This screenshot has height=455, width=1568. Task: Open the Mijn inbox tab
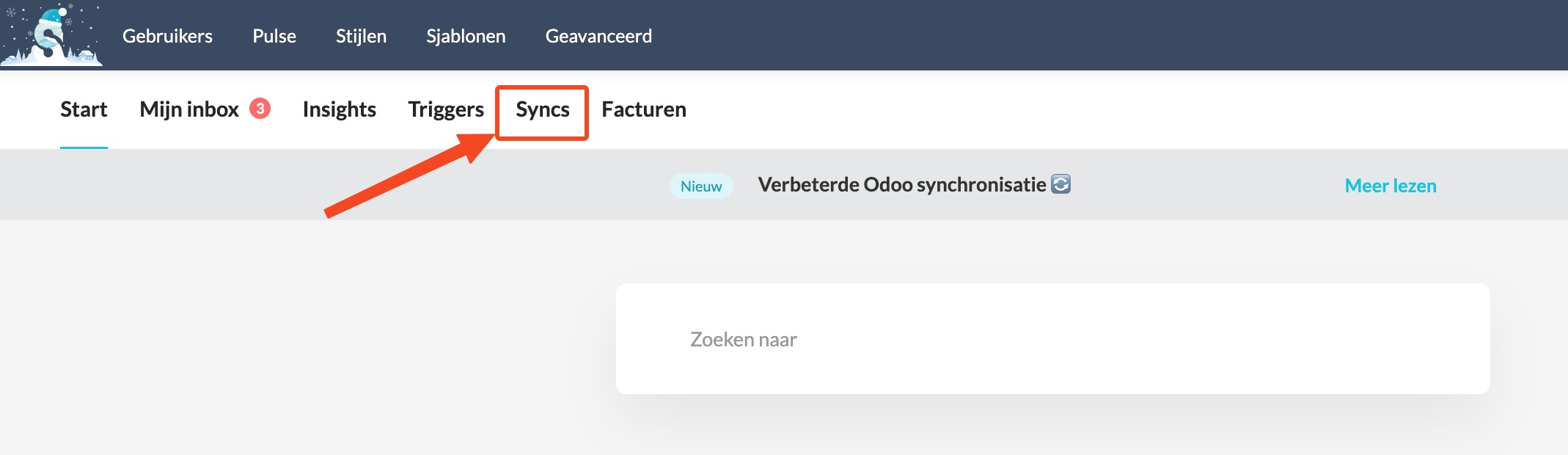(189, 109)
